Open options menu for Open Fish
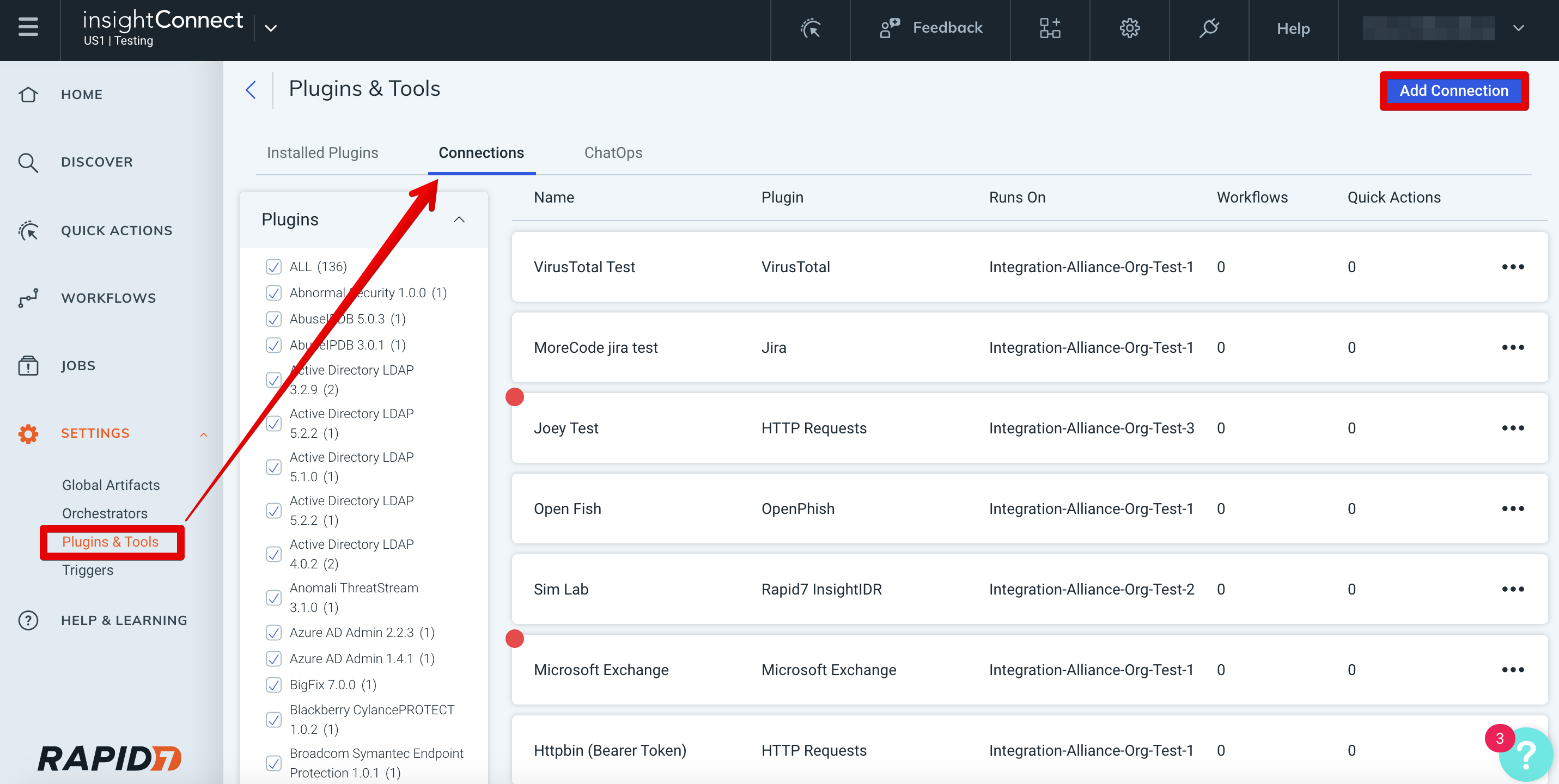Screen dimensions: 1559x784 pyautogui.click(x=1512, y=508)
